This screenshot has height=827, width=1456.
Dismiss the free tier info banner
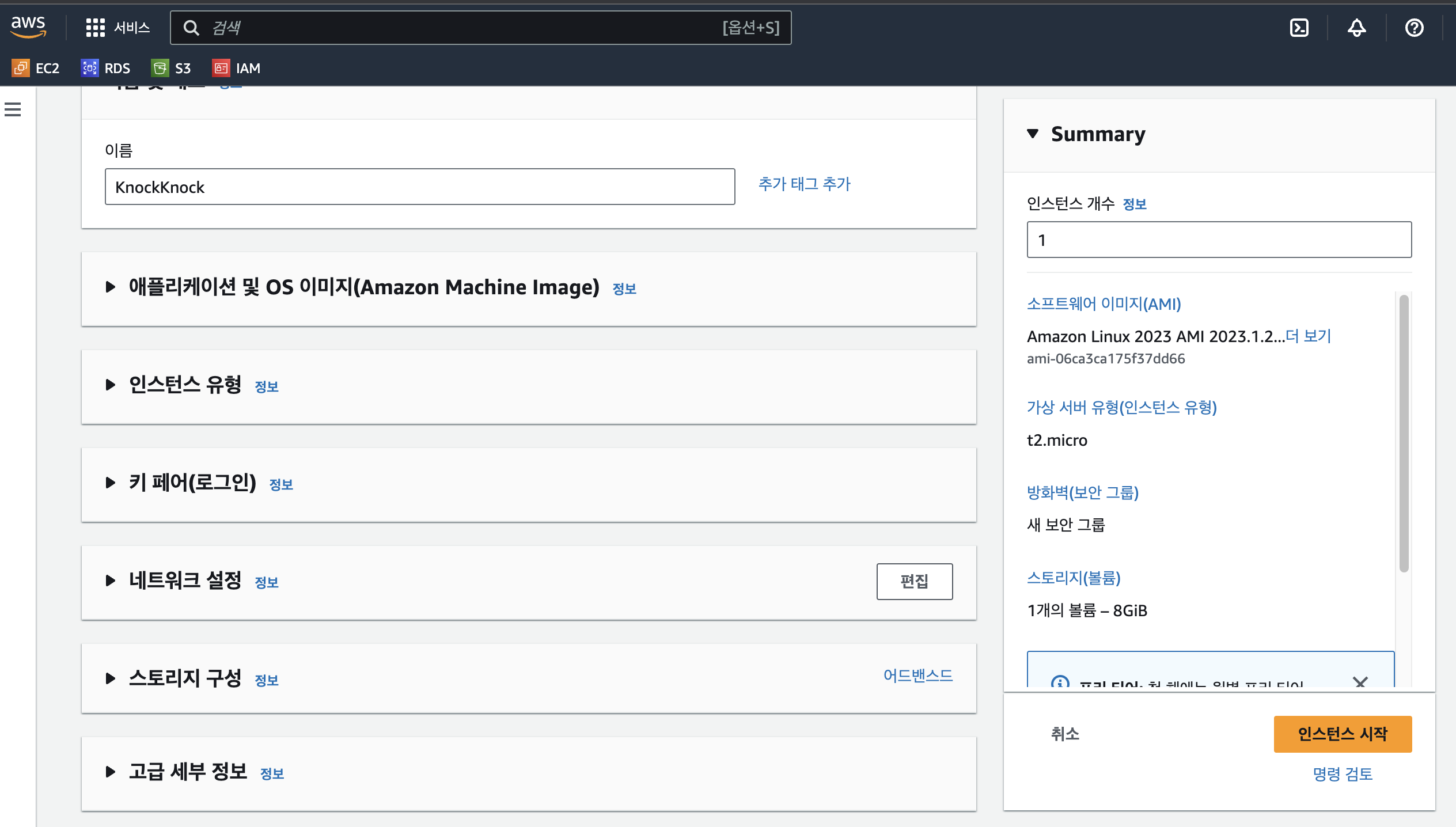[1360, 682]
